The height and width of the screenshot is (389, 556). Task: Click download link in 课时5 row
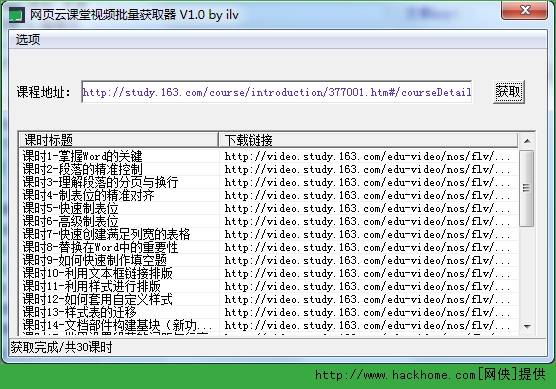[x=367, y=208]
